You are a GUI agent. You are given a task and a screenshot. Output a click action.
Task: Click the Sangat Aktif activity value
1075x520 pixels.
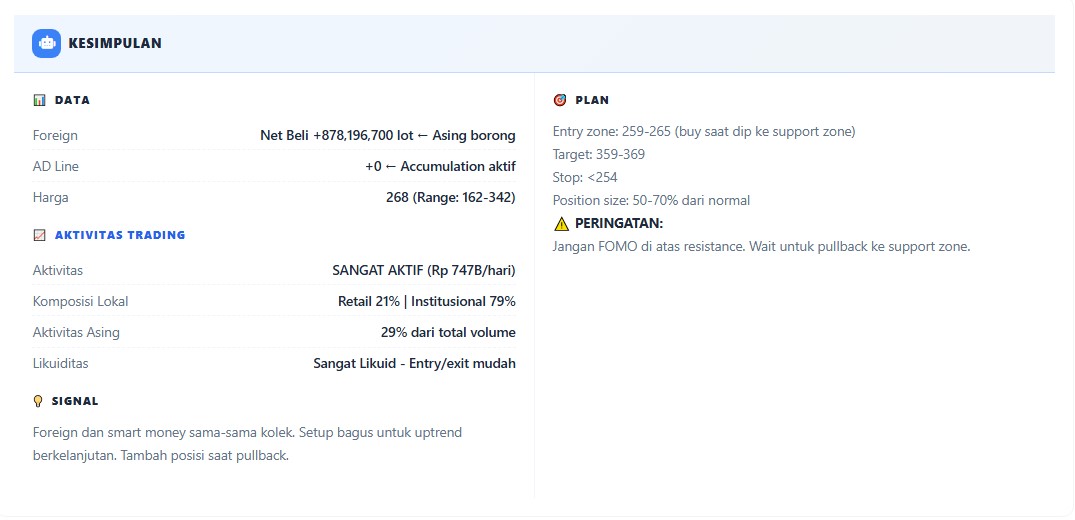(x=424, y=270)
